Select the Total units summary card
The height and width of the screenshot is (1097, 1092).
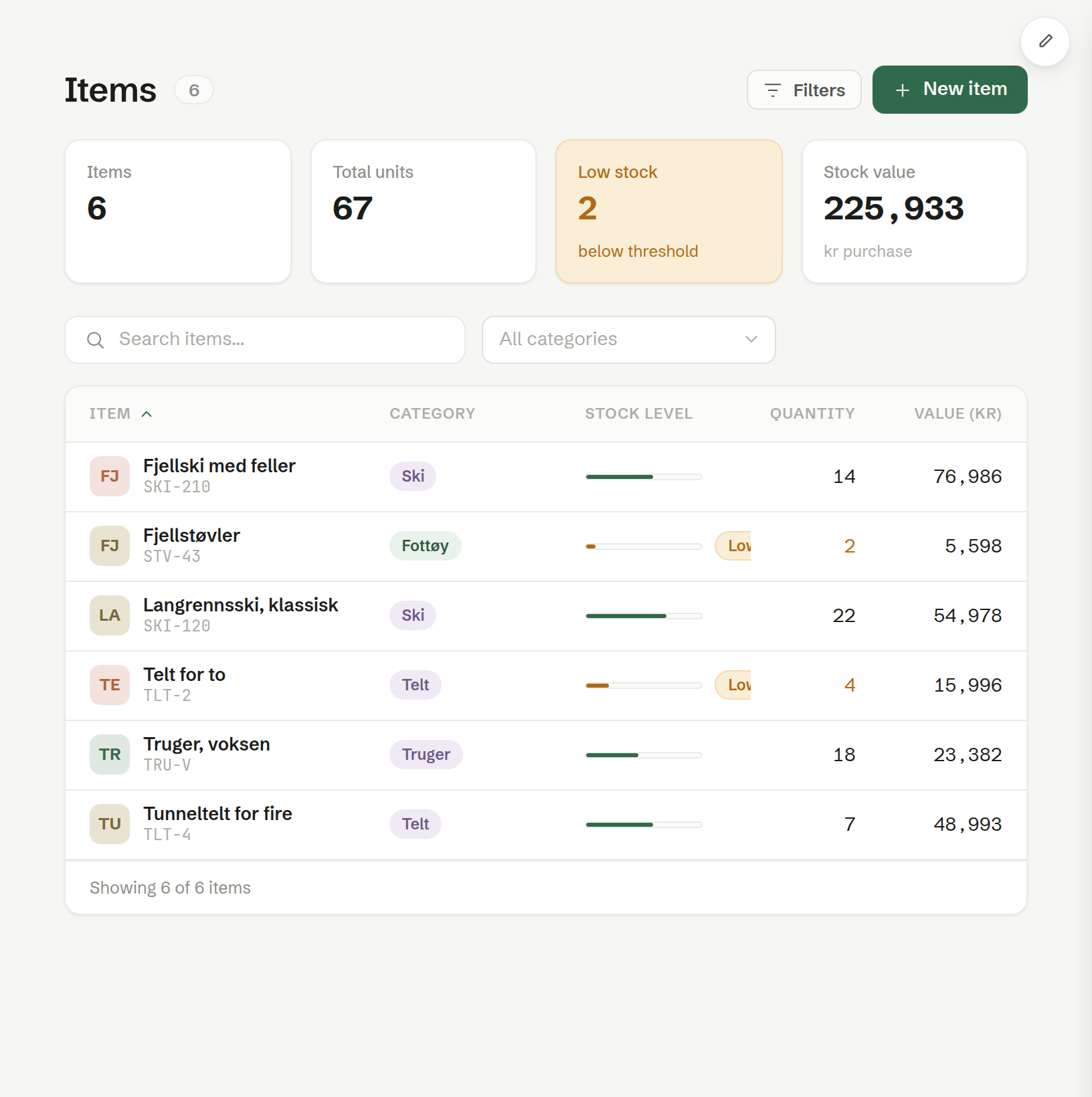coord(424,211)
